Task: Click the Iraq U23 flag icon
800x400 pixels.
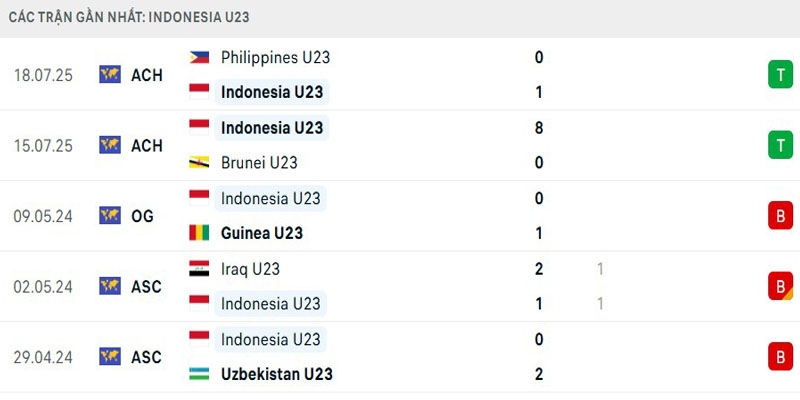Action: [199, 268]
